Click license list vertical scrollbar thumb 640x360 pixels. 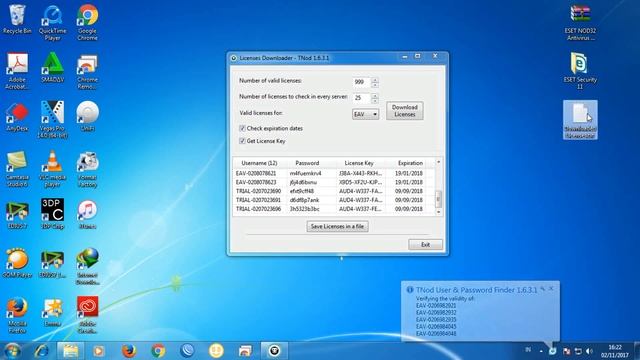click(x=438, y=199)
